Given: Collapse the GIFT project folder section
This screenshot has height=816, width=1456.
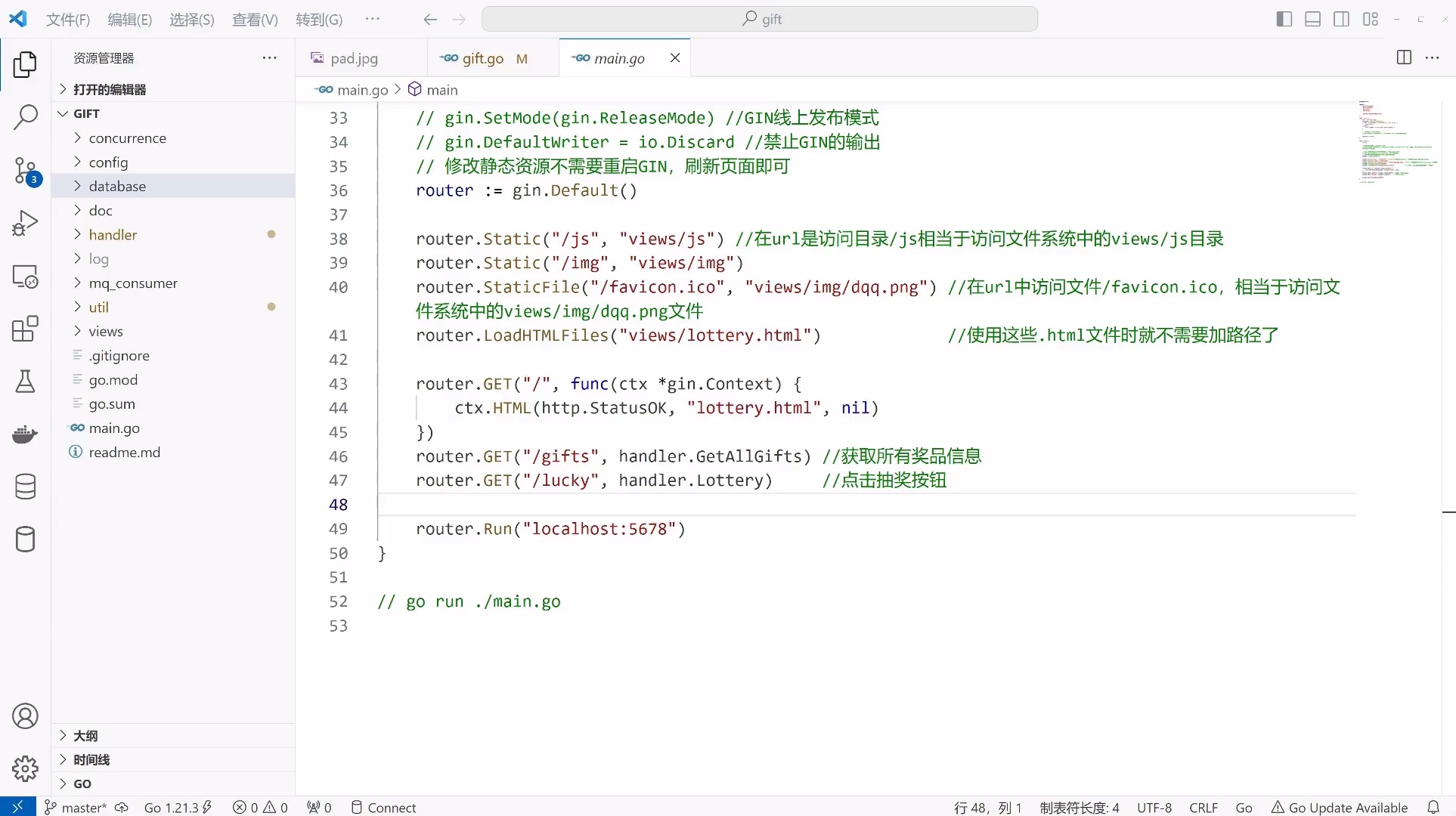Looking at the screenshot, I should click(173, 113).
